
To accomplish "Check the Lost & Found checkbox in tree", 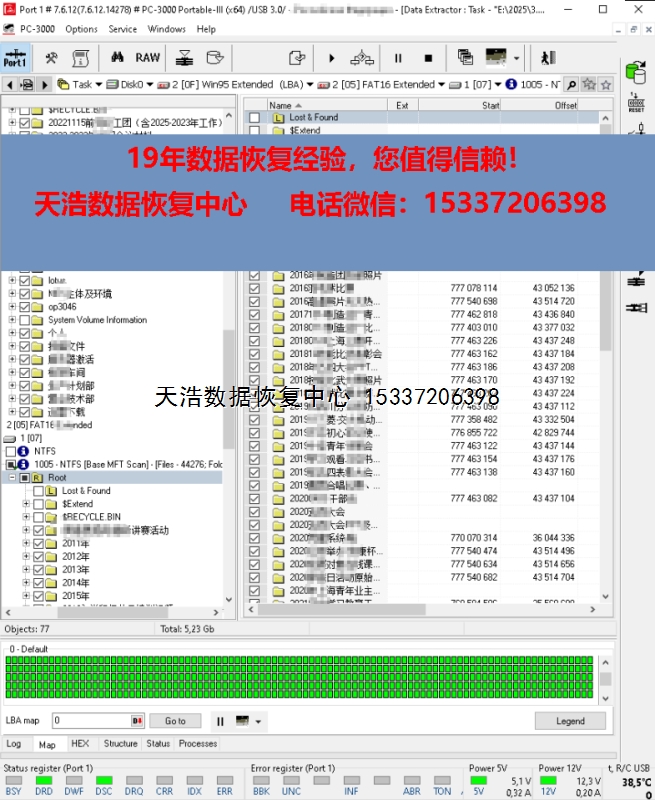I will (x=38, y=491).
